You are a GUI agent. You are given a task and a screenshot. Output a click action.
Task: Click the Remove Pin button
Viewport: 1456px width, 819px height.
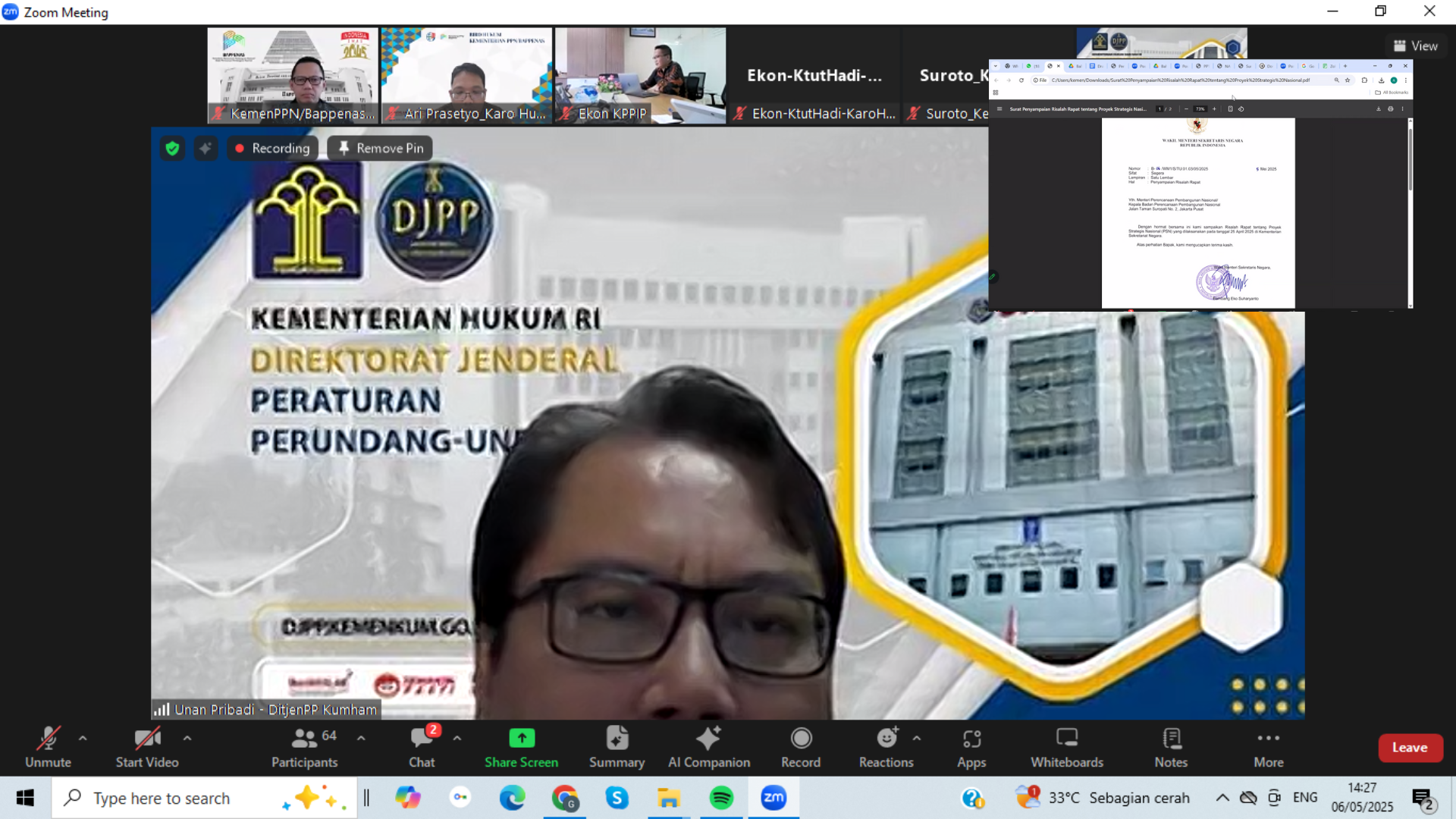pos(380,149)
